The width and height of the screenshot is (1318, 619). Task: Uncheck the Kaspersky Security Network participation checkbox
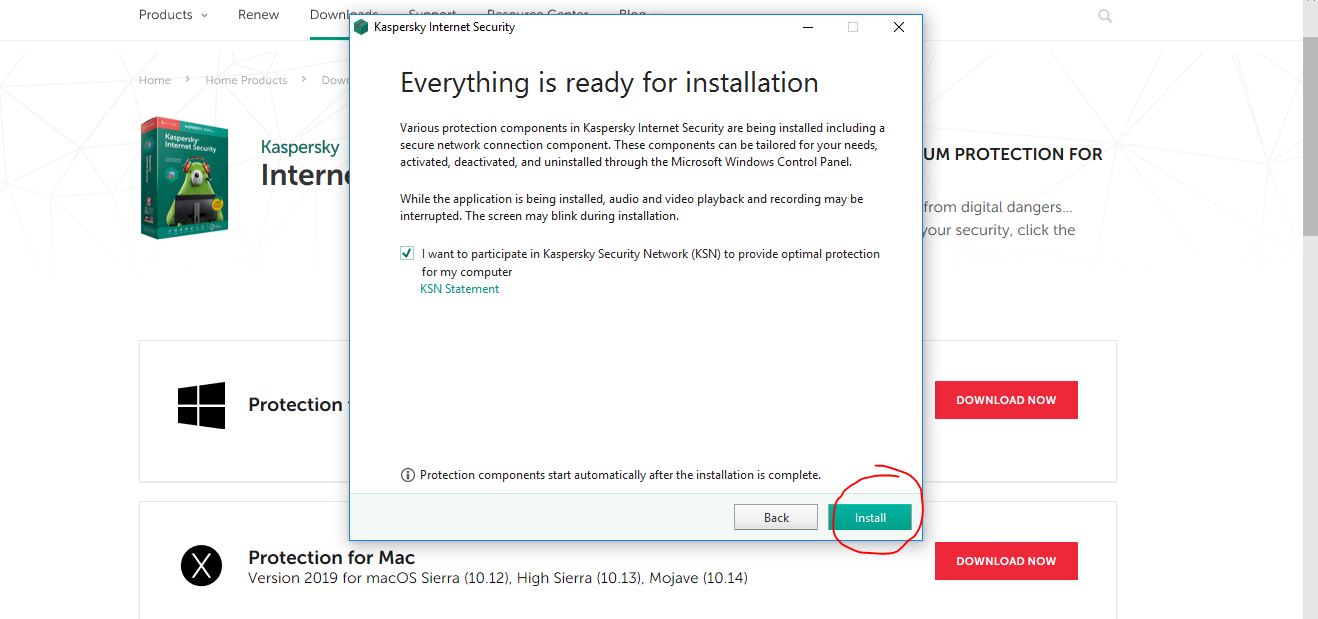pos(407,254)
